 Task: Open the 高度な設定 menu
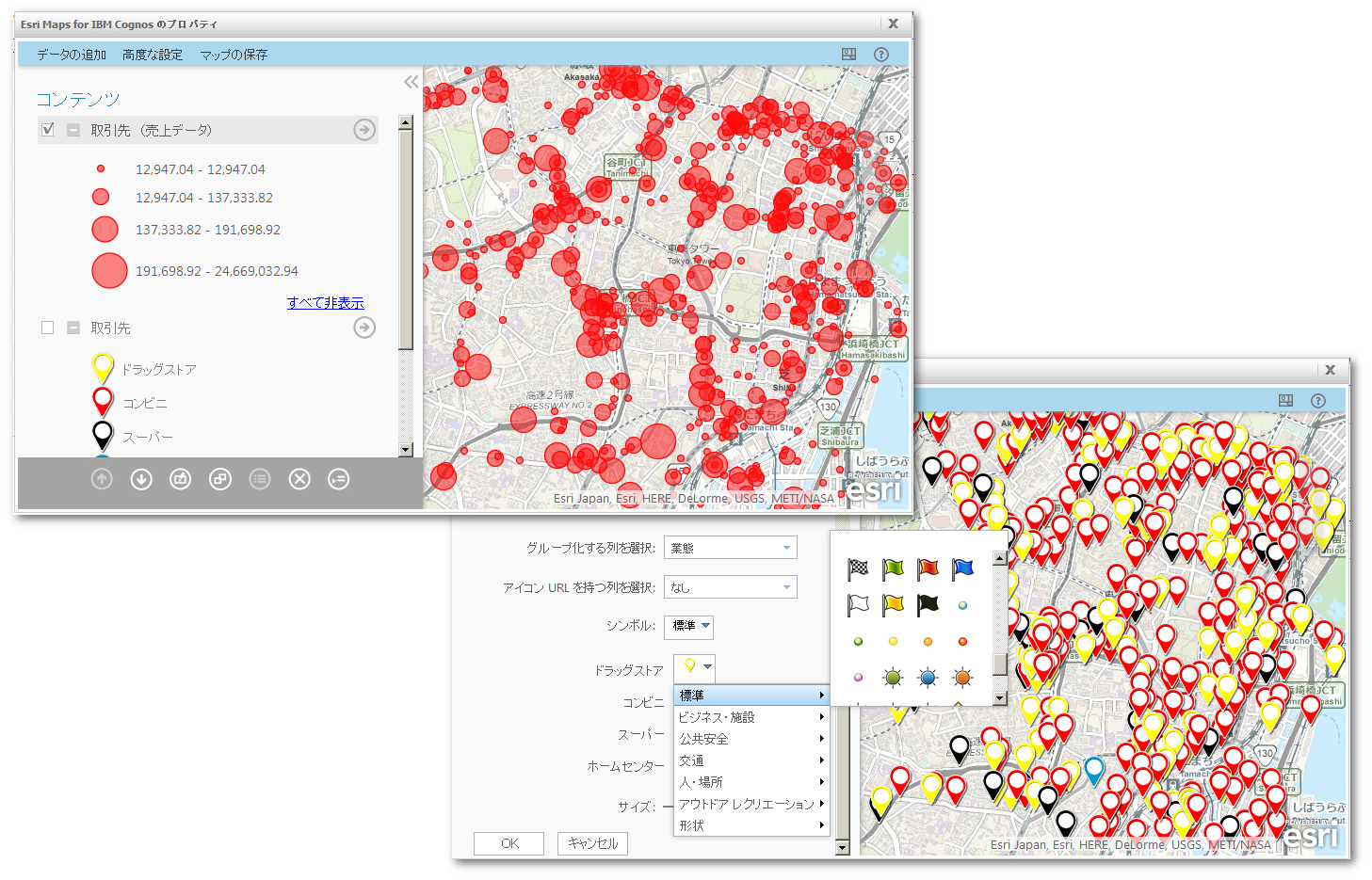[x=153, y=55]
